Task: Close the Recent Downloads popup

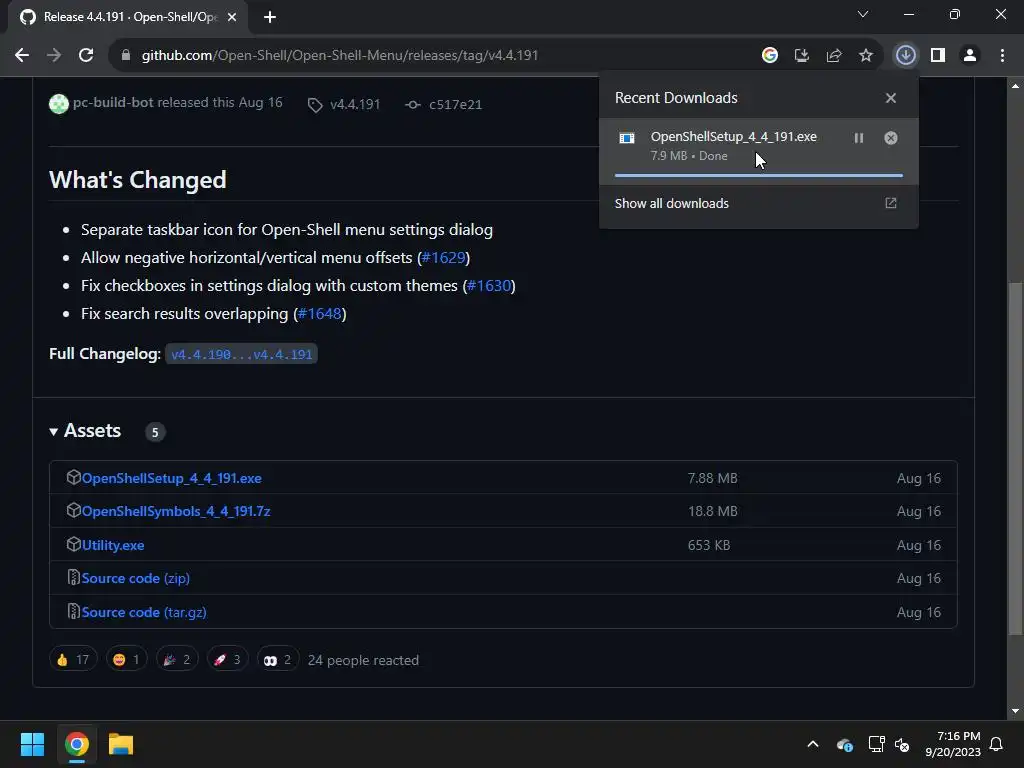Action: pos(891,98)
